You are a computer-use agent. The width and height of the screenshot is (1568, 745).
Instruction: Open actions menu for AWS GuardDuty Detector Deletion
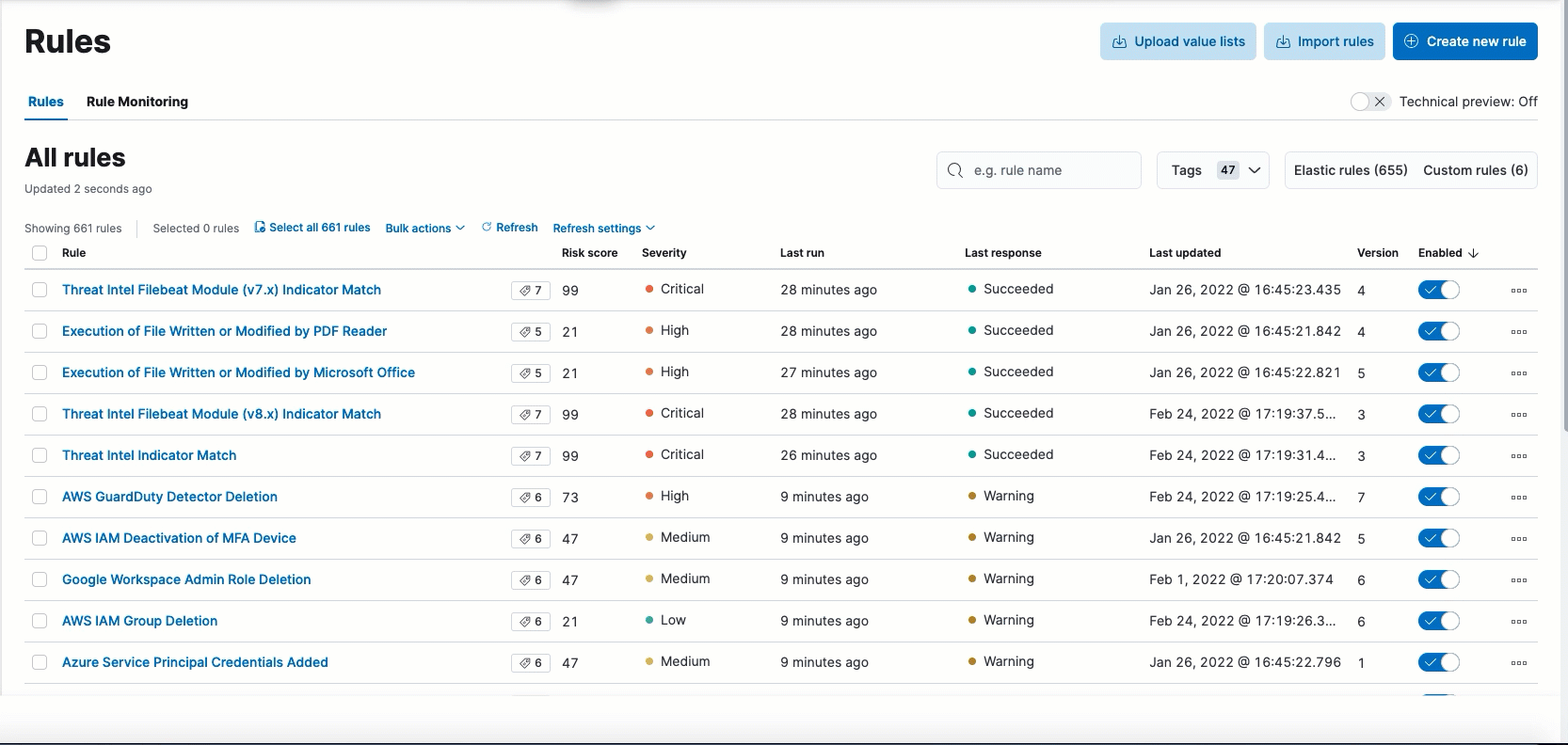coord(1518,498)
